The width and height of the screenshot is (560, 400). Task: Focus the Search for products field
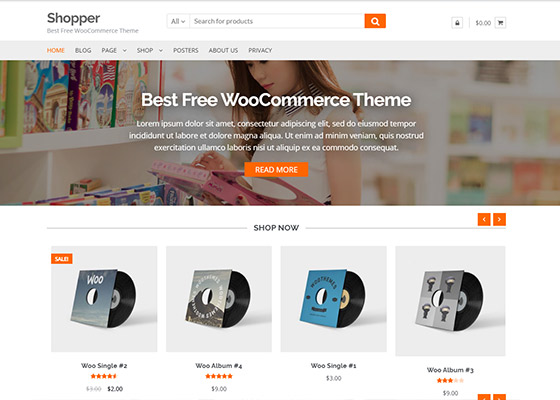(277, 21)
